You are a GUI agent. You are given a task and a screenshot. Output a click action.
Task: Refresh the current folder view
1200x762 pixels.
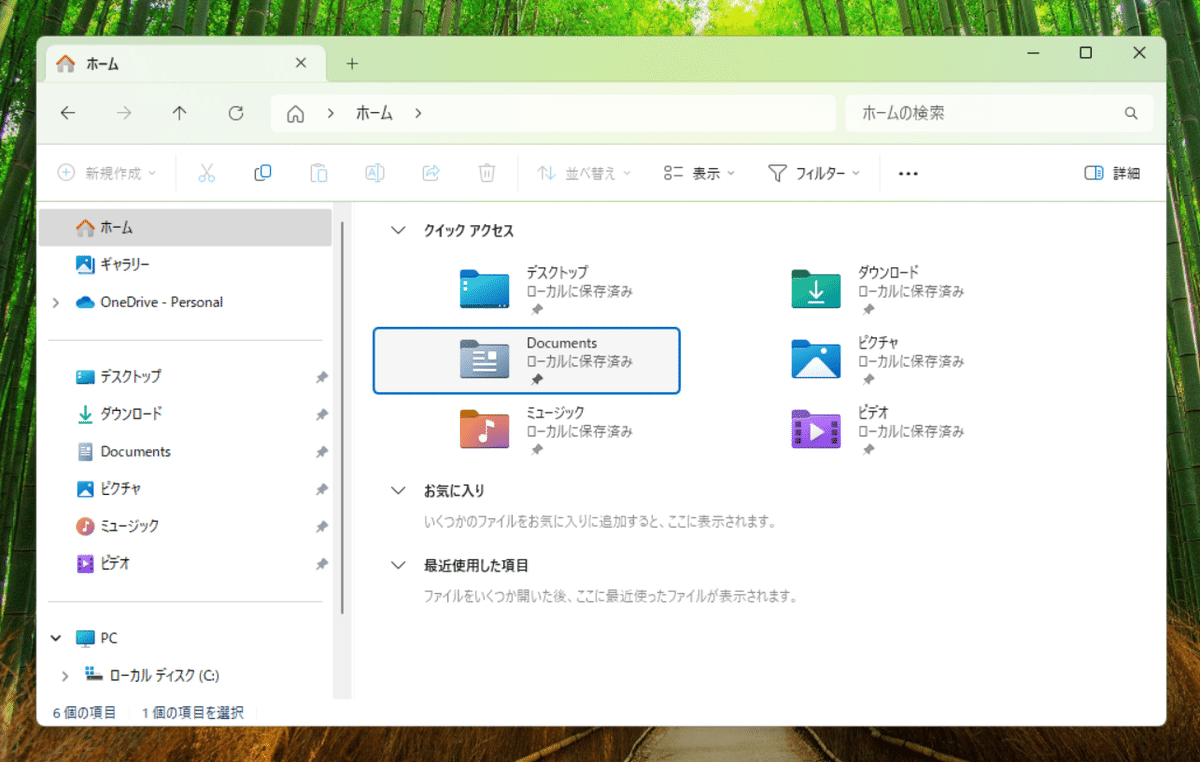coord(235,113)
